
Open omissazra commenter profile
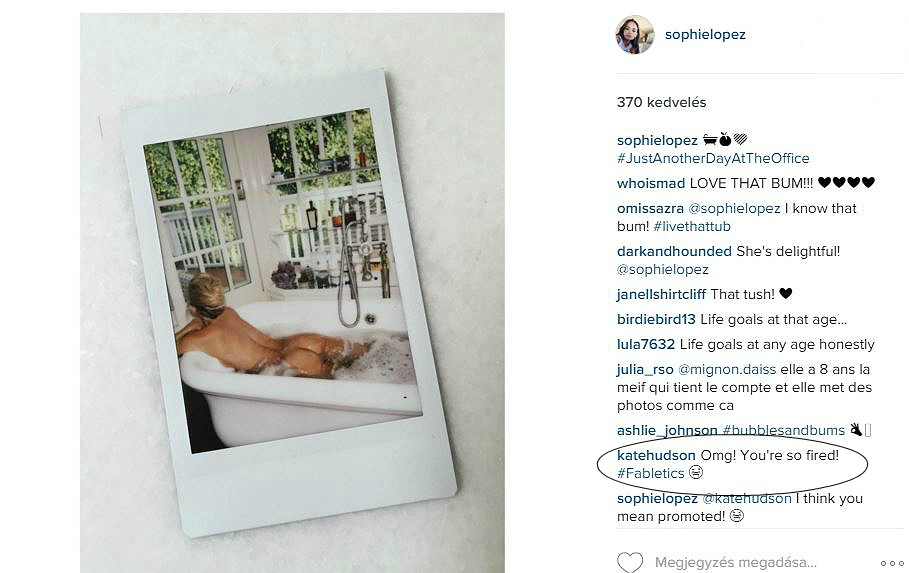pyautogui.click(x=650, y=208)
